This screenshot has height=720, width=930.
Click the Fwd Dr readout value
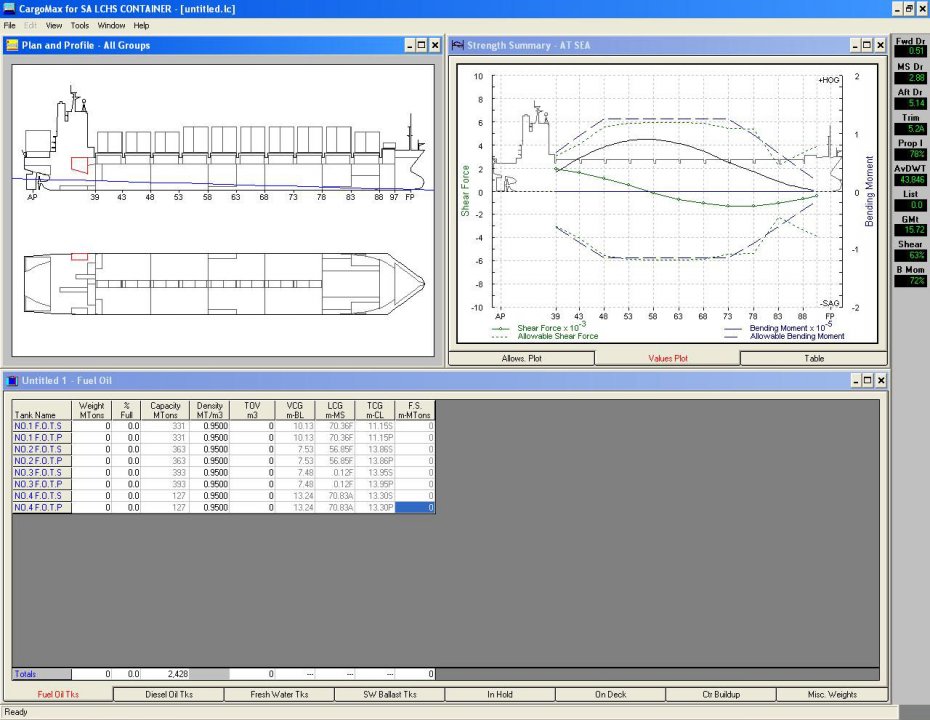pyautogui.click(x=910, y=51)
